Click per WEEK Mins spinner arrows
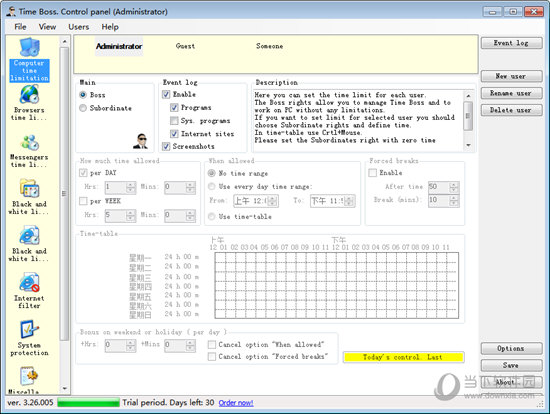Screen dimensions: 550x414 pos(190,215)
